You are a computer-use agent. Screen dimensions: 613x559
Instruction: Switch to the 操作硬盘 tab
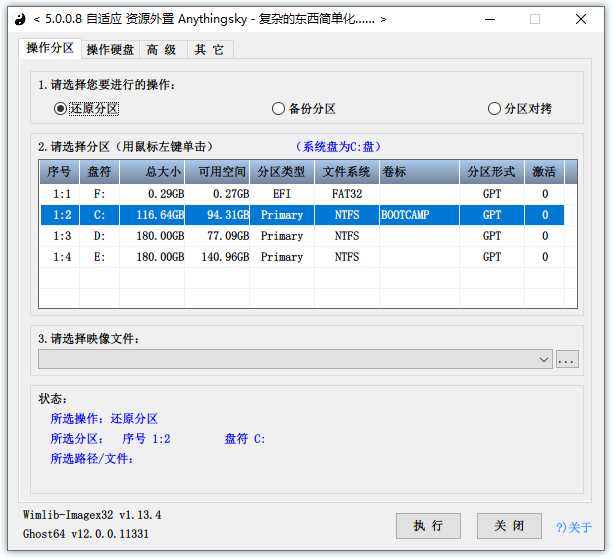110,50
